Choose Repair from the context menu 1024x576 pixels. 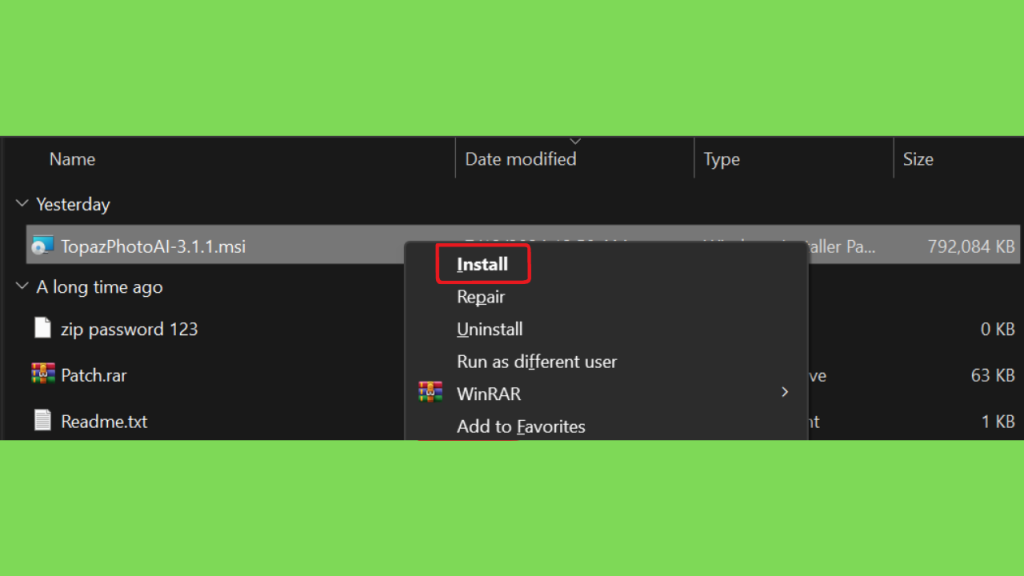[481, 297]
